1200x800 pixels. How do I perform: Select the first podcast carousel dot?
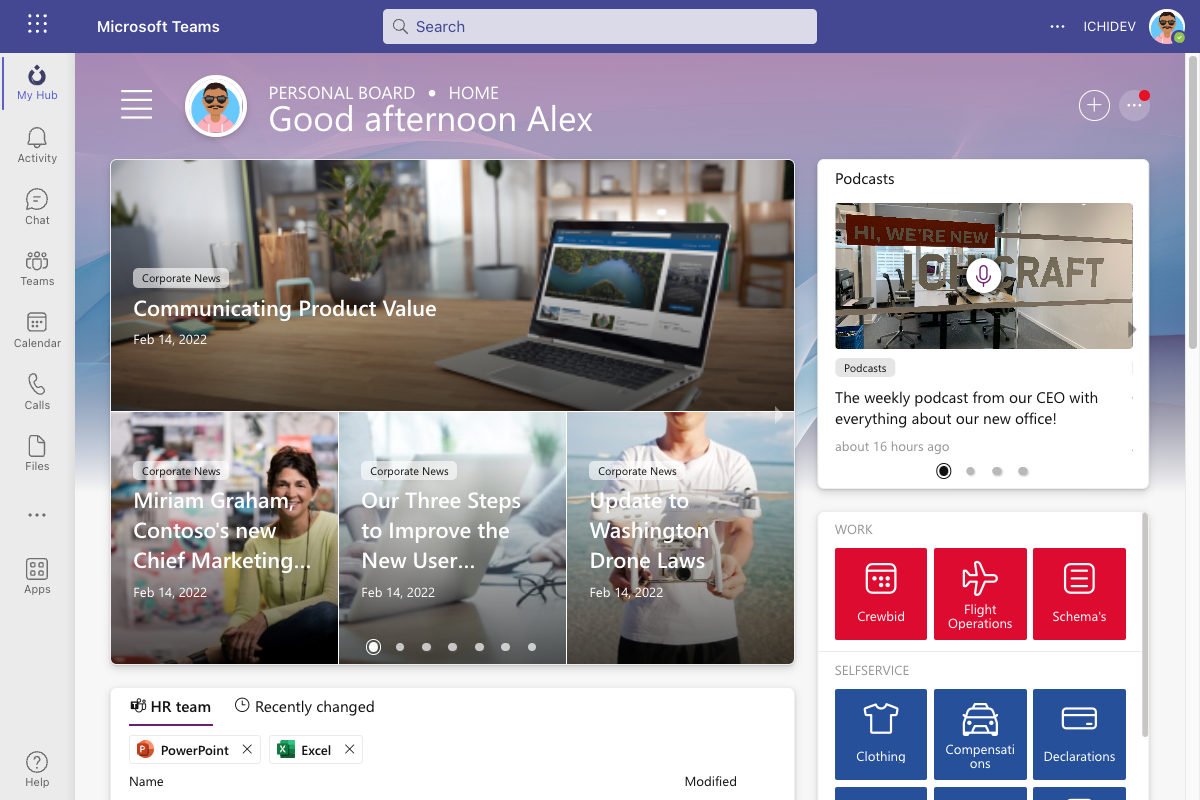(x=944, y=471)
